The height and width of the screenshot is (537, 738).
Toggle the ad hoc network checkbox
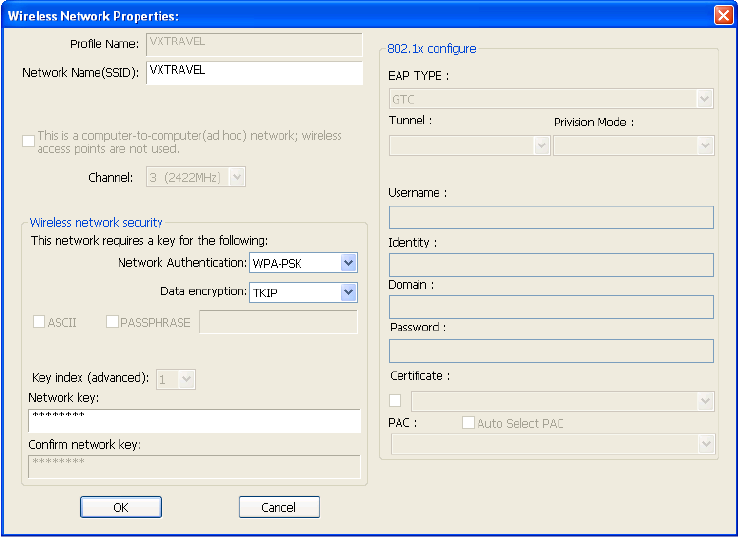pyautogui.click(x=28, y=141)
